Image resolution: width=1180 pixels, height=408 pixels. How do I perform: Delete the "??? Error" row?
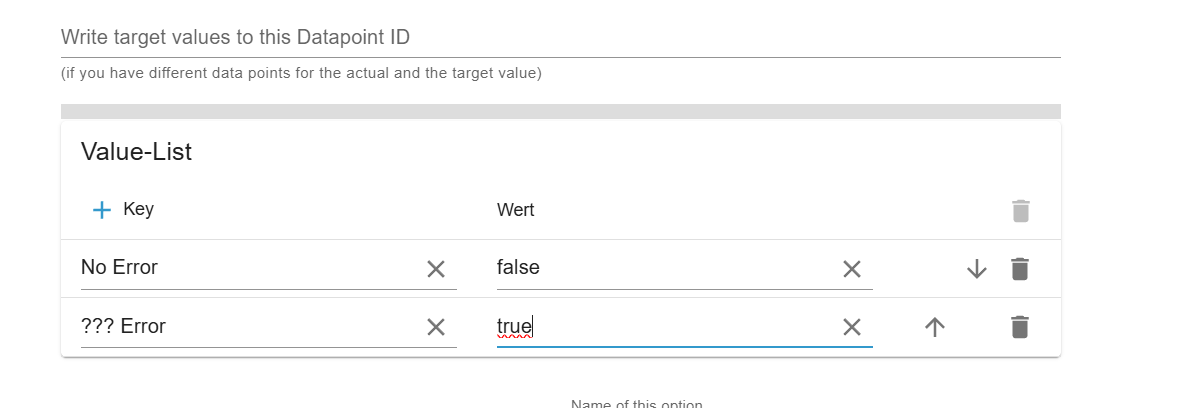(x=1019, y=327)
